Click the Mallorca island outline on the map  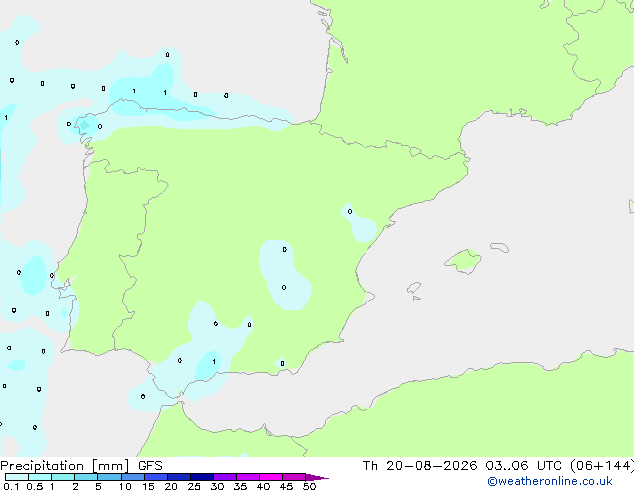[x=463, y=261]
